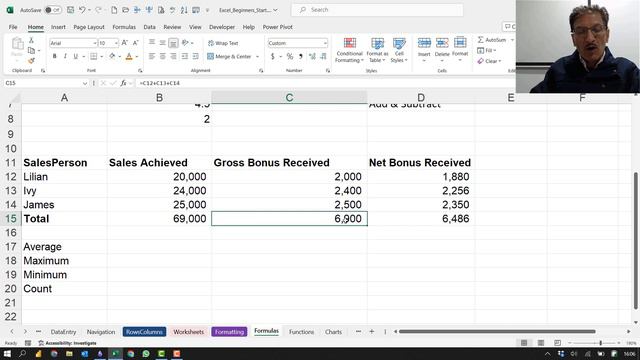Open Conditional Formatting menu
The height and width of the screenshot is (360, 640).
point(349,50)
